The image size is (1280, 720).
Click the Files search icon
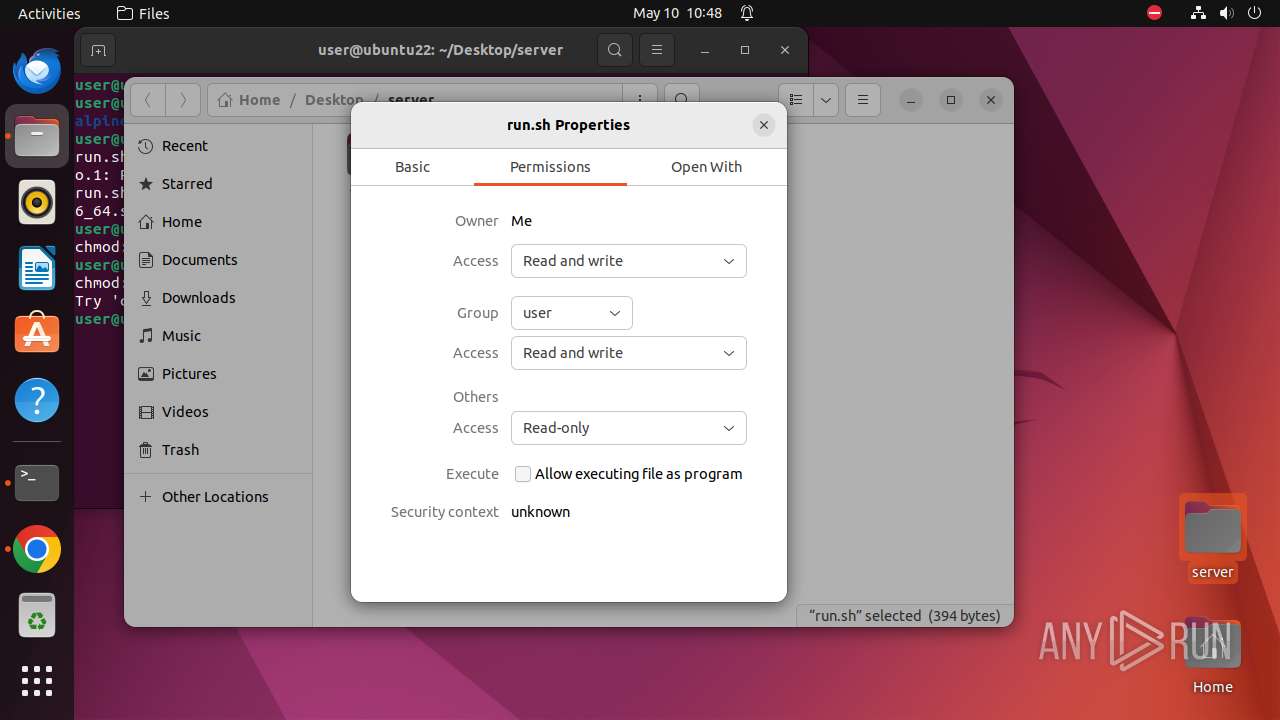[681, 100]
